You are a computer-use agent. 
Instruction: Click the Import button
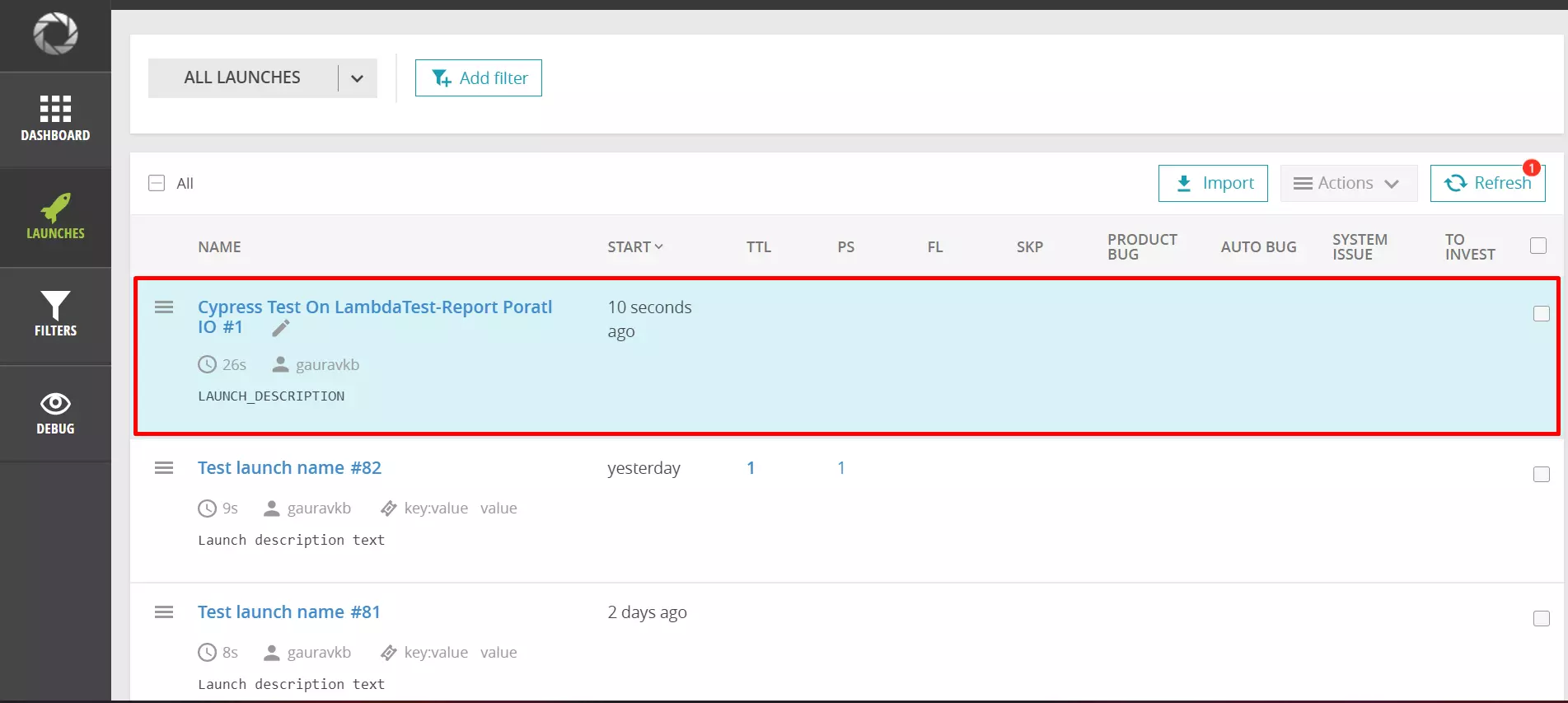pos(1213,183)
